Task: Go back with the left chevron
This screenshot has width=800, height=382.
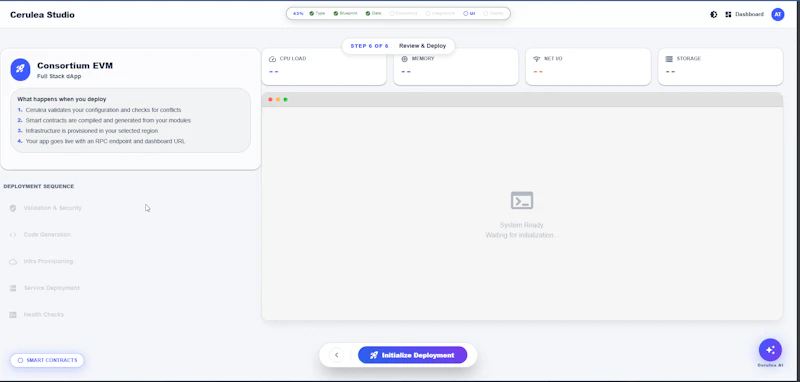Action: pyautogui.click(x=336, y=355)
